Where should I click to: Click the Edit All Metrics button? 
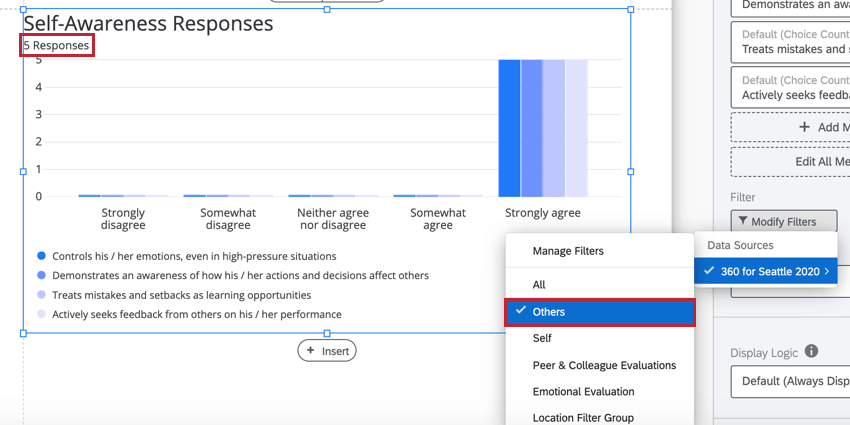pos(790,162)
